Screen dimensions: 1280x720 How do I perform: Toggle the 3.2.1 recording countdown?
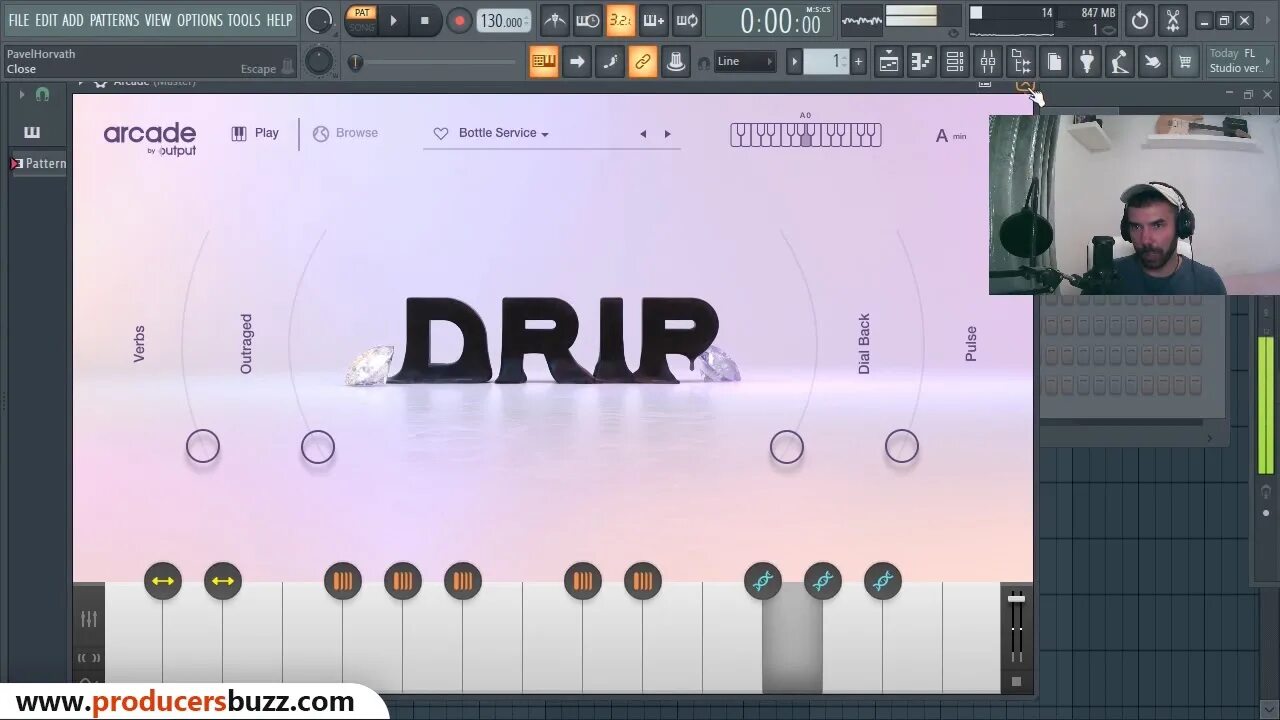tap(621, 20)
